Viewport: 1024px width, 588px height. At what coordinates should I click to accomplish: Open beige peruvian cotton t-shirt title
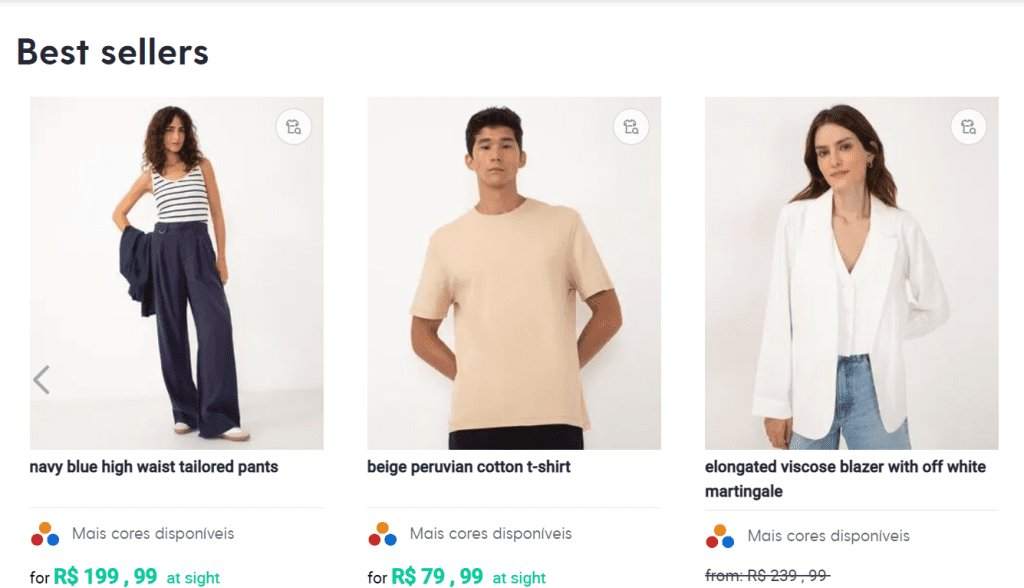(469, 467)
